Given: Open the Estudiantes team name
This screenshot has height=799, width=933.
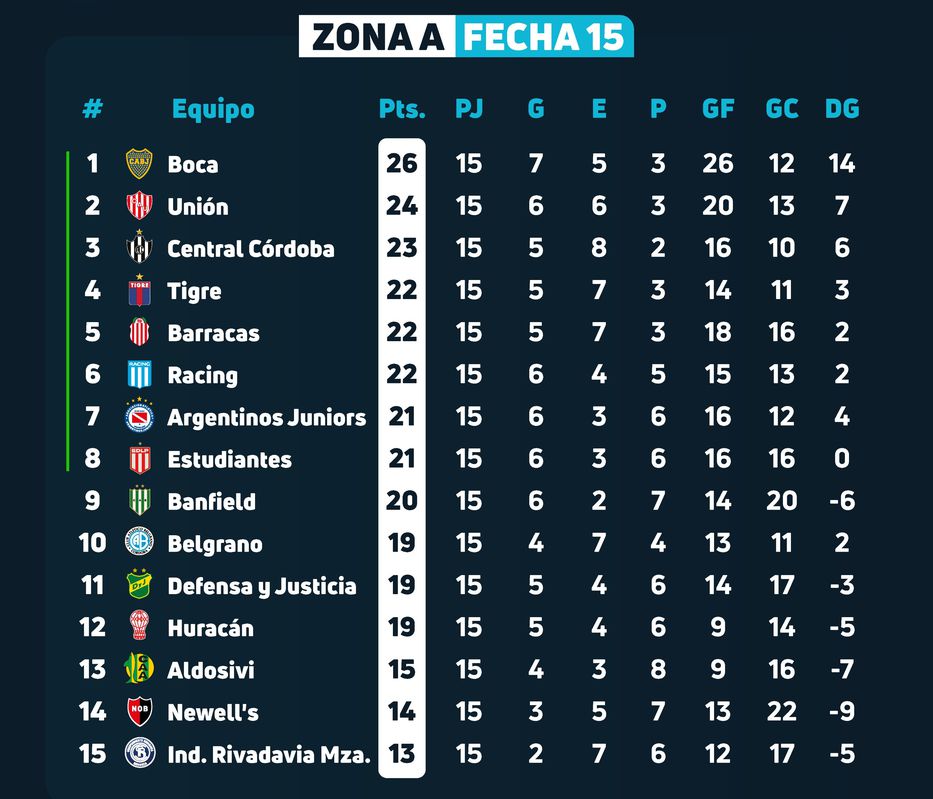Looking at the screenshot, I should coord(229,460).
